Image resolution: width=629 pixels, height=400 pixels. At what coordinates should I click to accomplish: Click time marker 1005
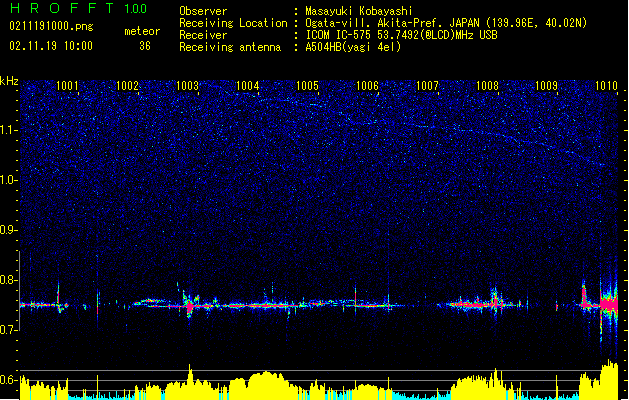pos(307,86)
